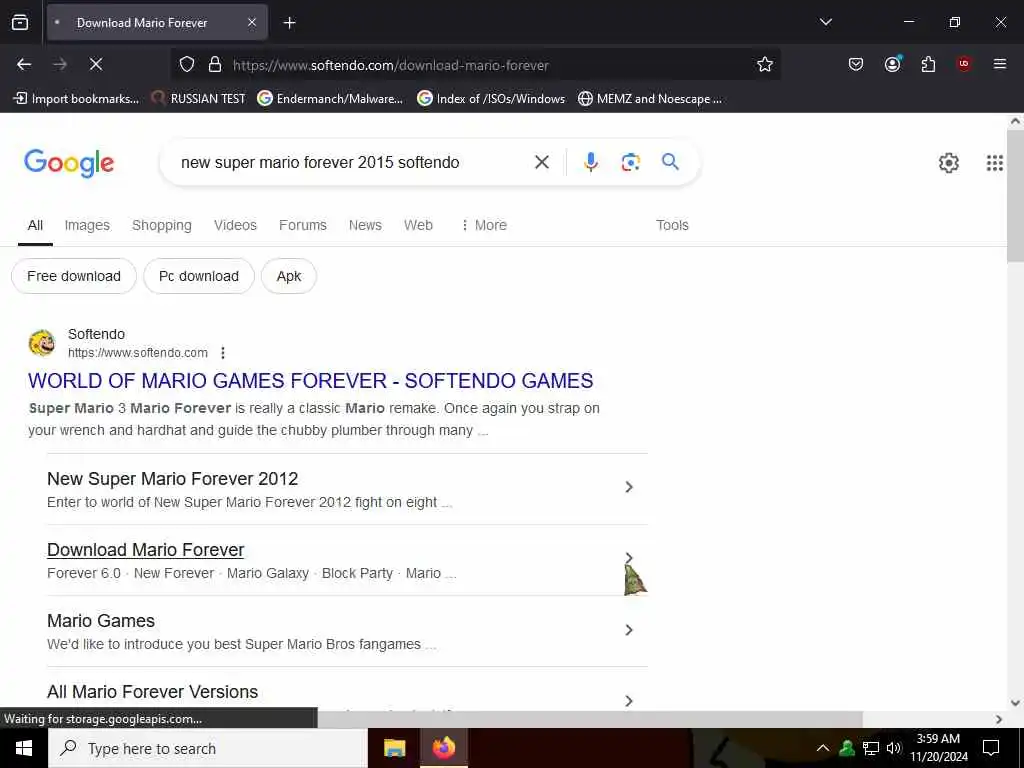Switch to Images results tab

pyautogui.click(x=87, y=225)
